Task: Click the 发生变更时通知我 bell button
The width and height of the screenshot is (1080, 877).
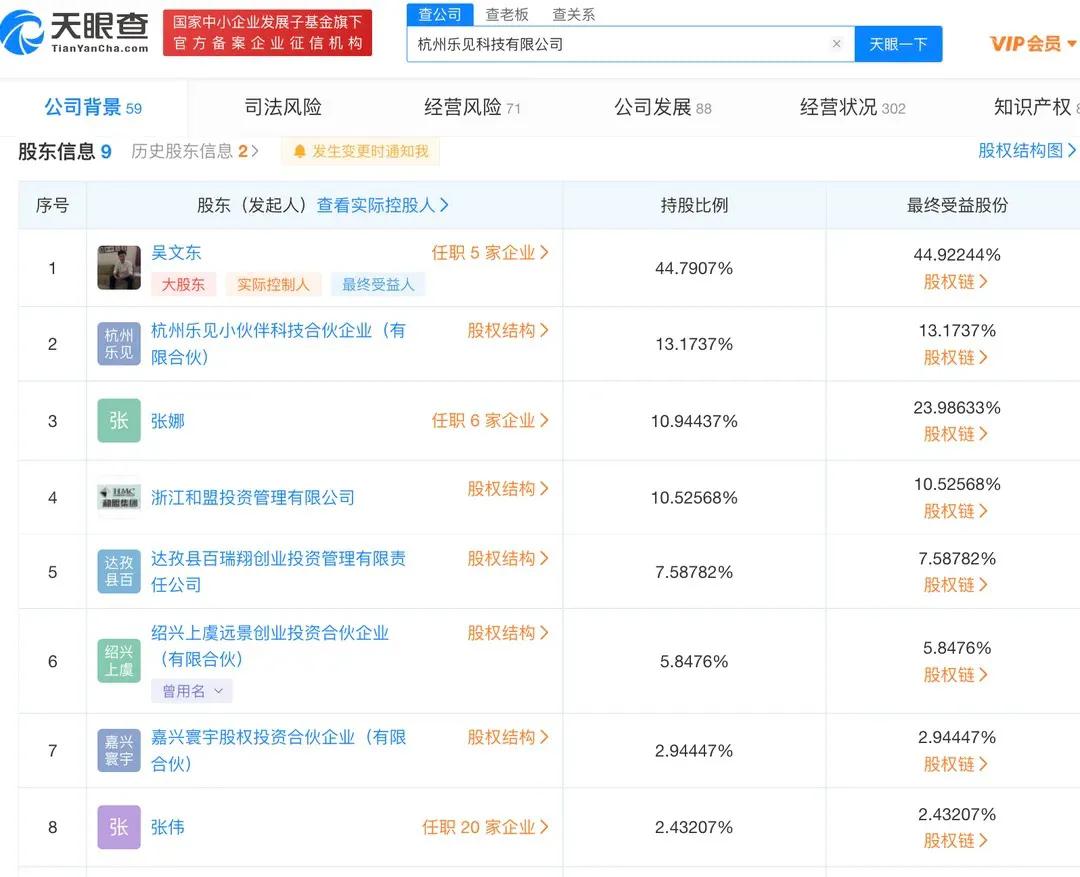Action: [x=360, y=151]
